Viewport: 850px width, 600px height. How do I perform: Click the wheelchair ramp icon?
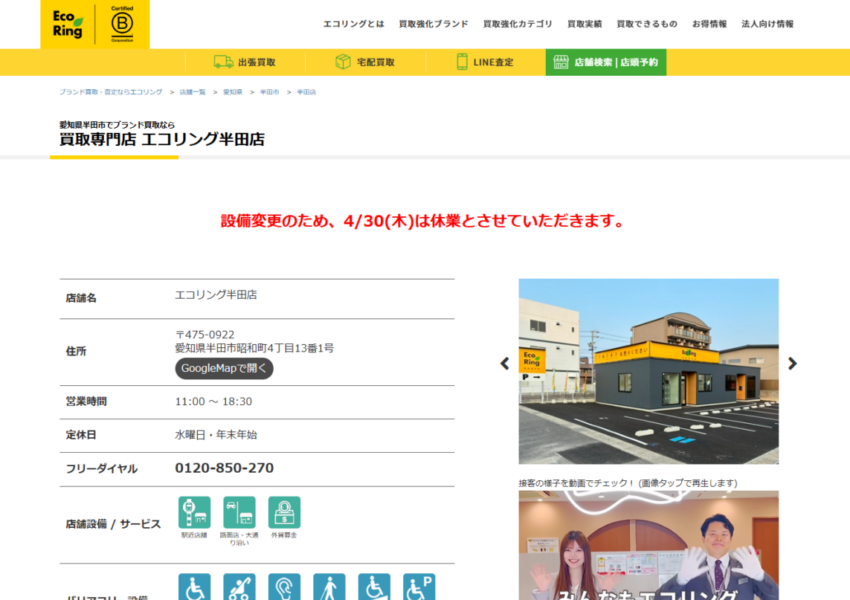click(x=374, y=587)
